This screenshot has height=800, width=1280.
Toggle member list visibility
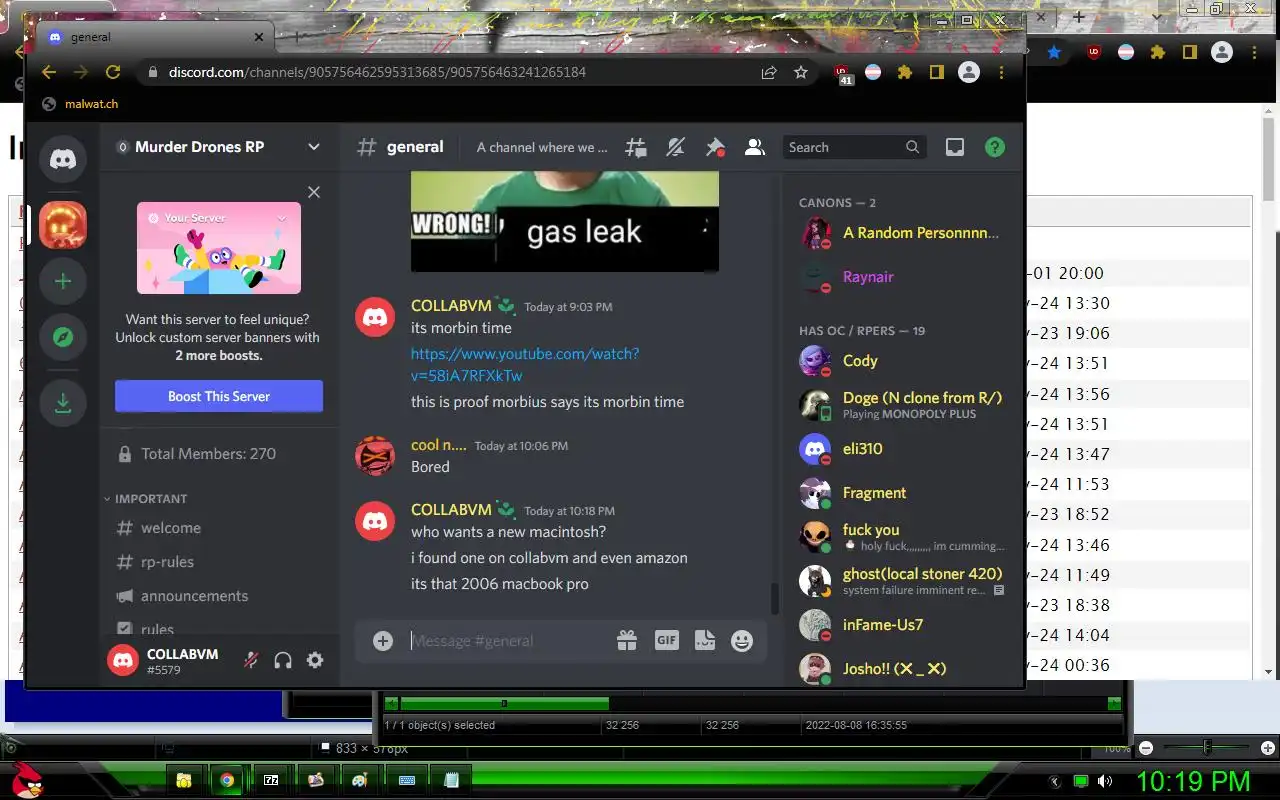point(755,147)
